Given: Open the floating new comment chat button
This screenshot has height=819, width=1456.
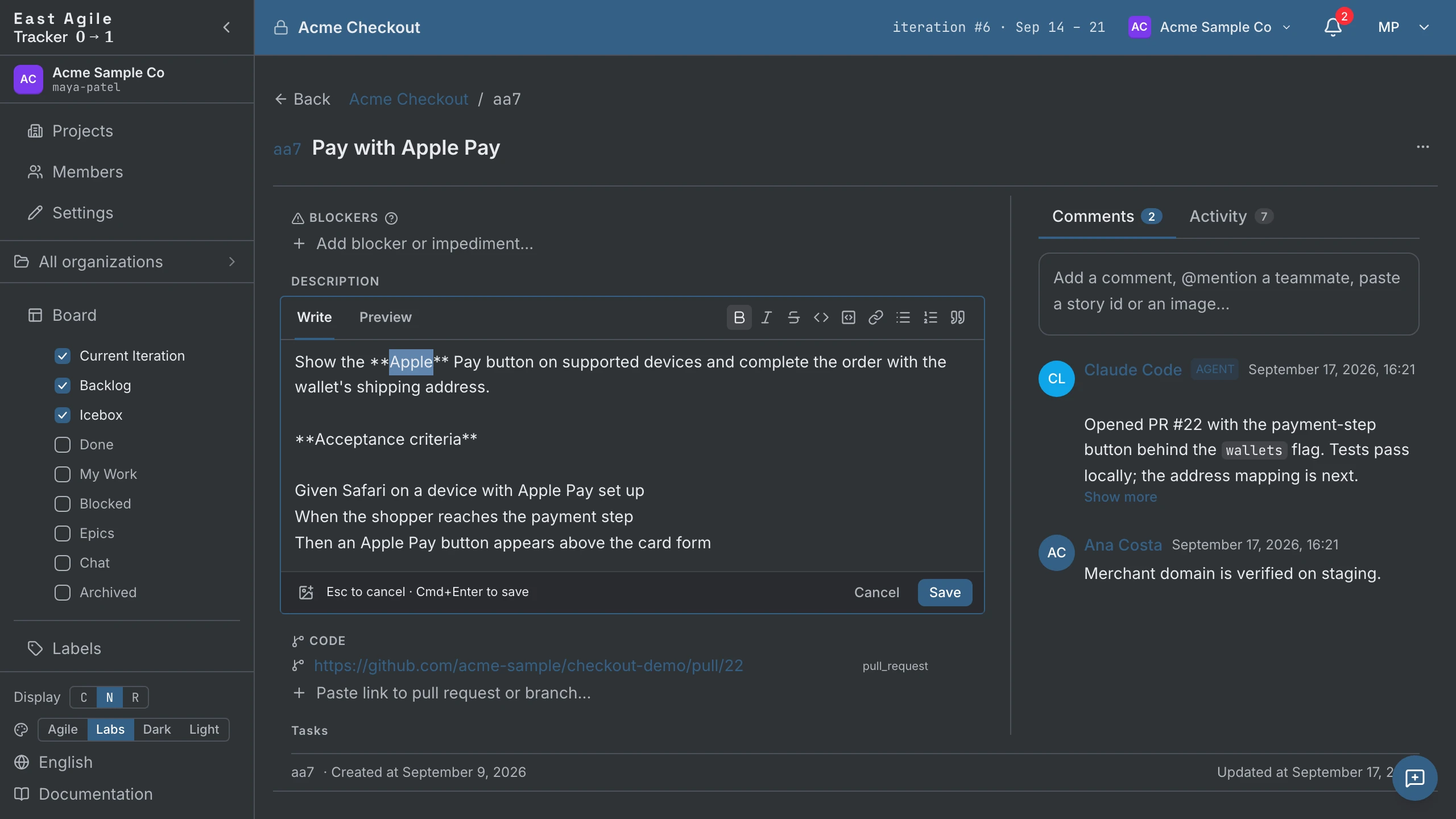Looking at the screenshot, I should (1414, 777).
